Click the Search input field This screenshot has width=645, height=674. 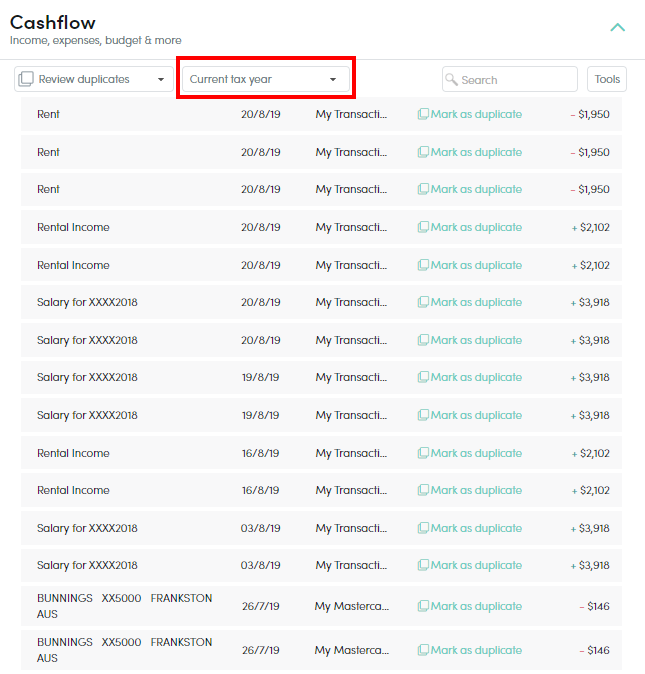click(x=510, y=79)
